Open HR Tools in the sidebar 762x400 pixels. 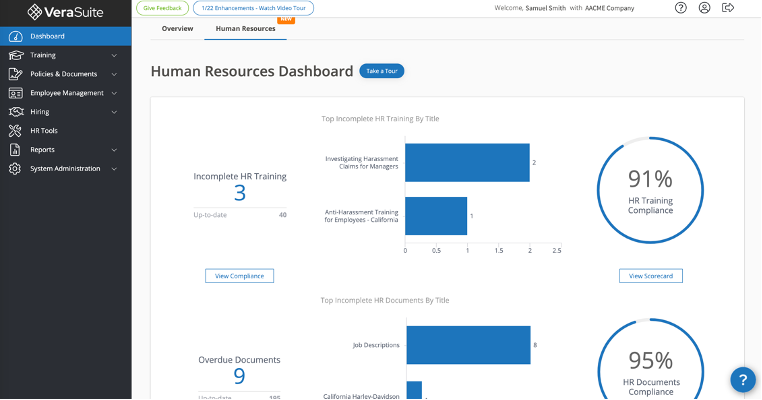pyautogui.click(x=66, y=131)
